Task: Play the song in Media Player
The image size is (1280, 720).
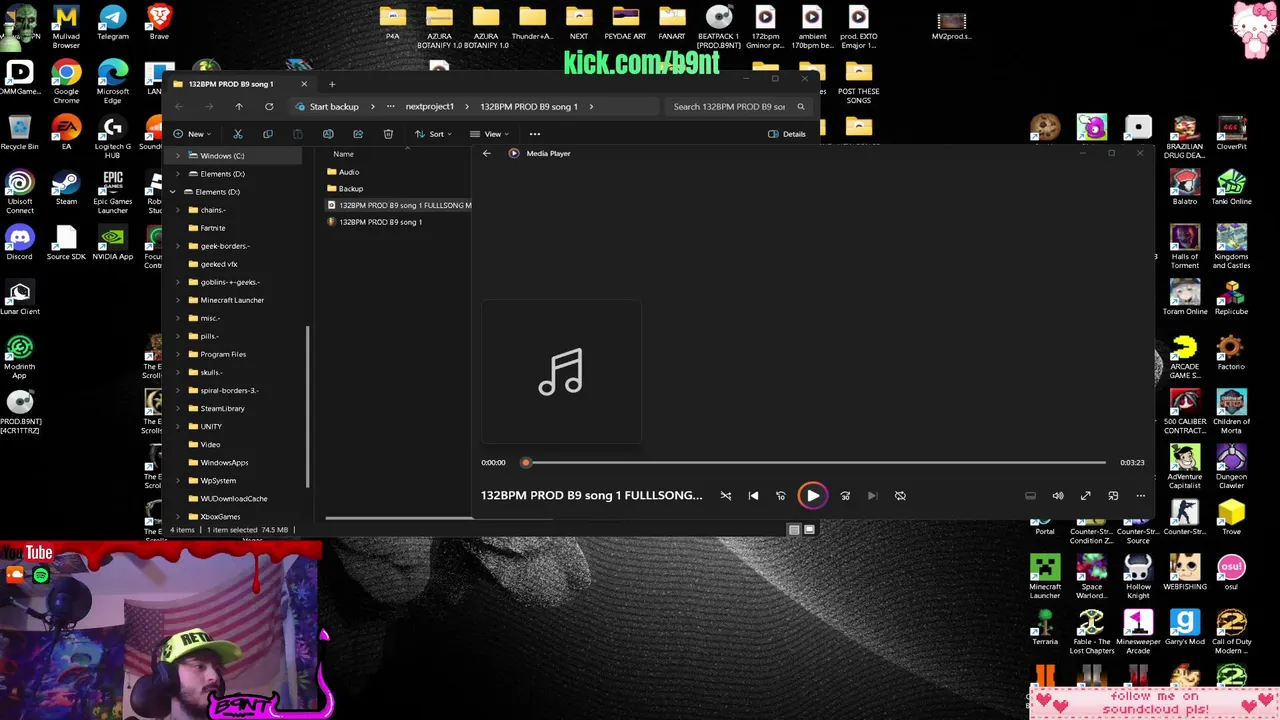Action: click(x=812, y=496)
